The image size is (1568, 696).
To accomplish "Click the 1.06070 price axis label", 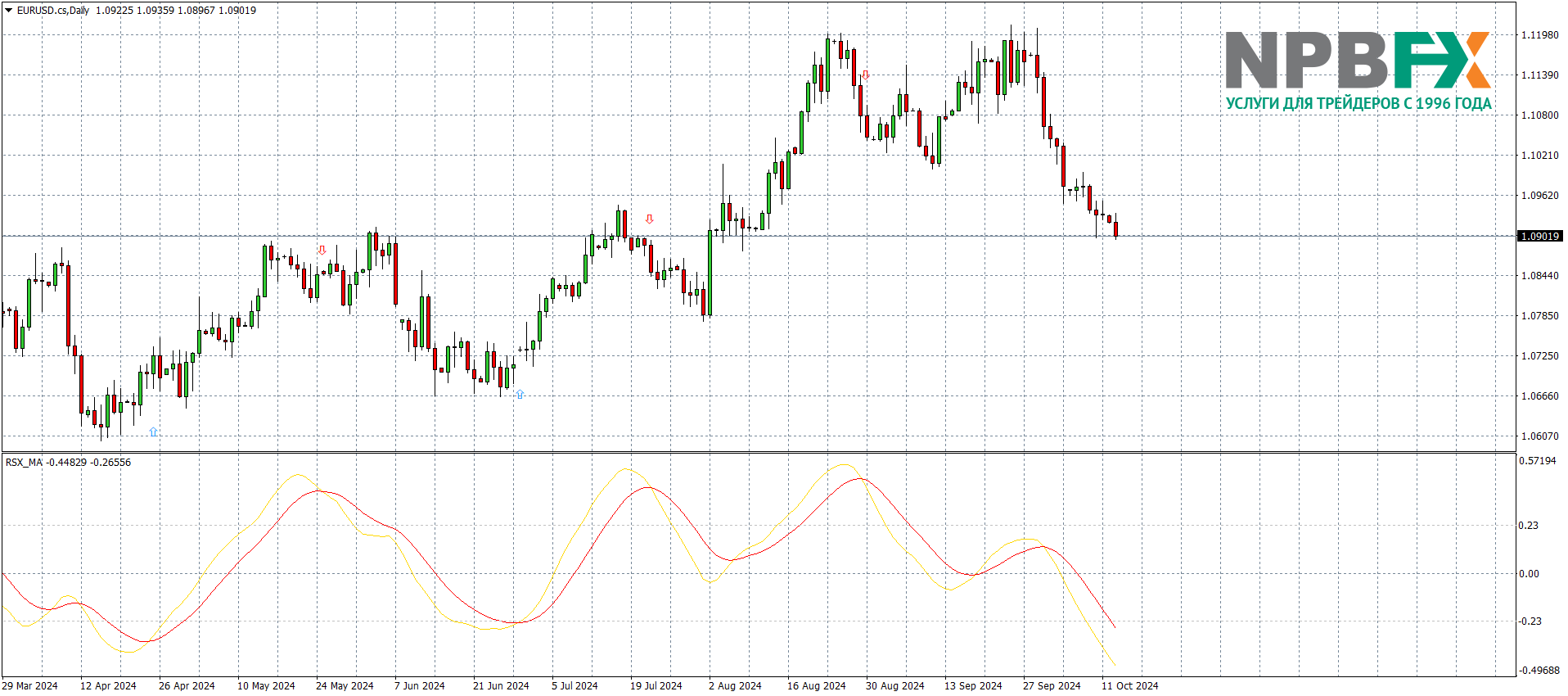I will point(1539,436).
